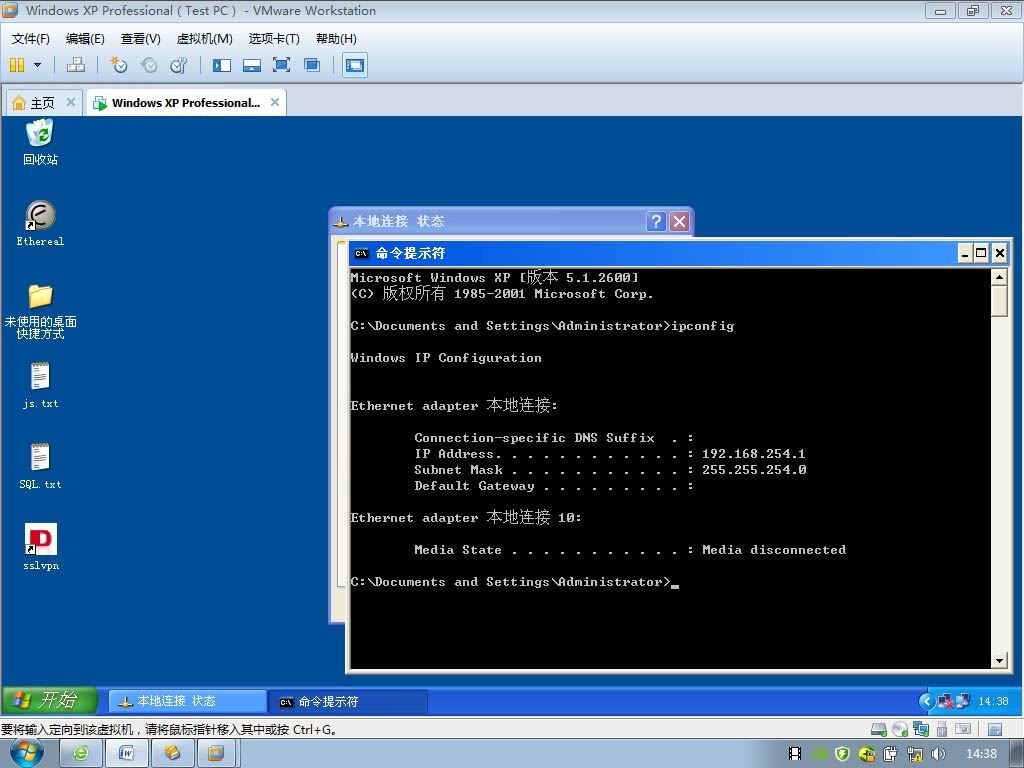
Task: Open the power options dropdown arrow beside pause
Action: [37, 65]
